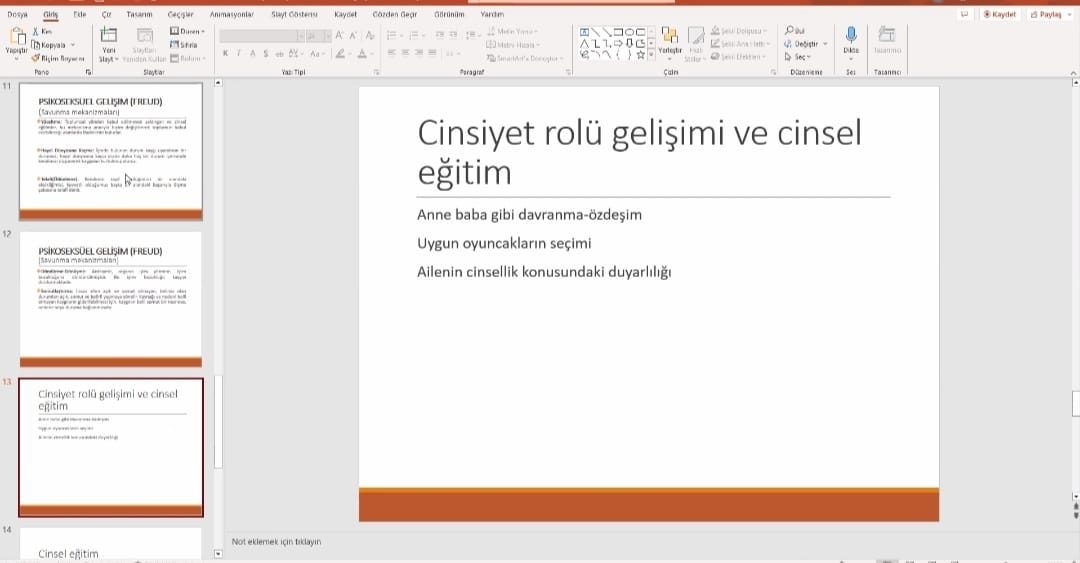Open the Yerleştir arrange dropdown
The width and height of the screenshot is (1080, 563).
(x=669, y=44)
